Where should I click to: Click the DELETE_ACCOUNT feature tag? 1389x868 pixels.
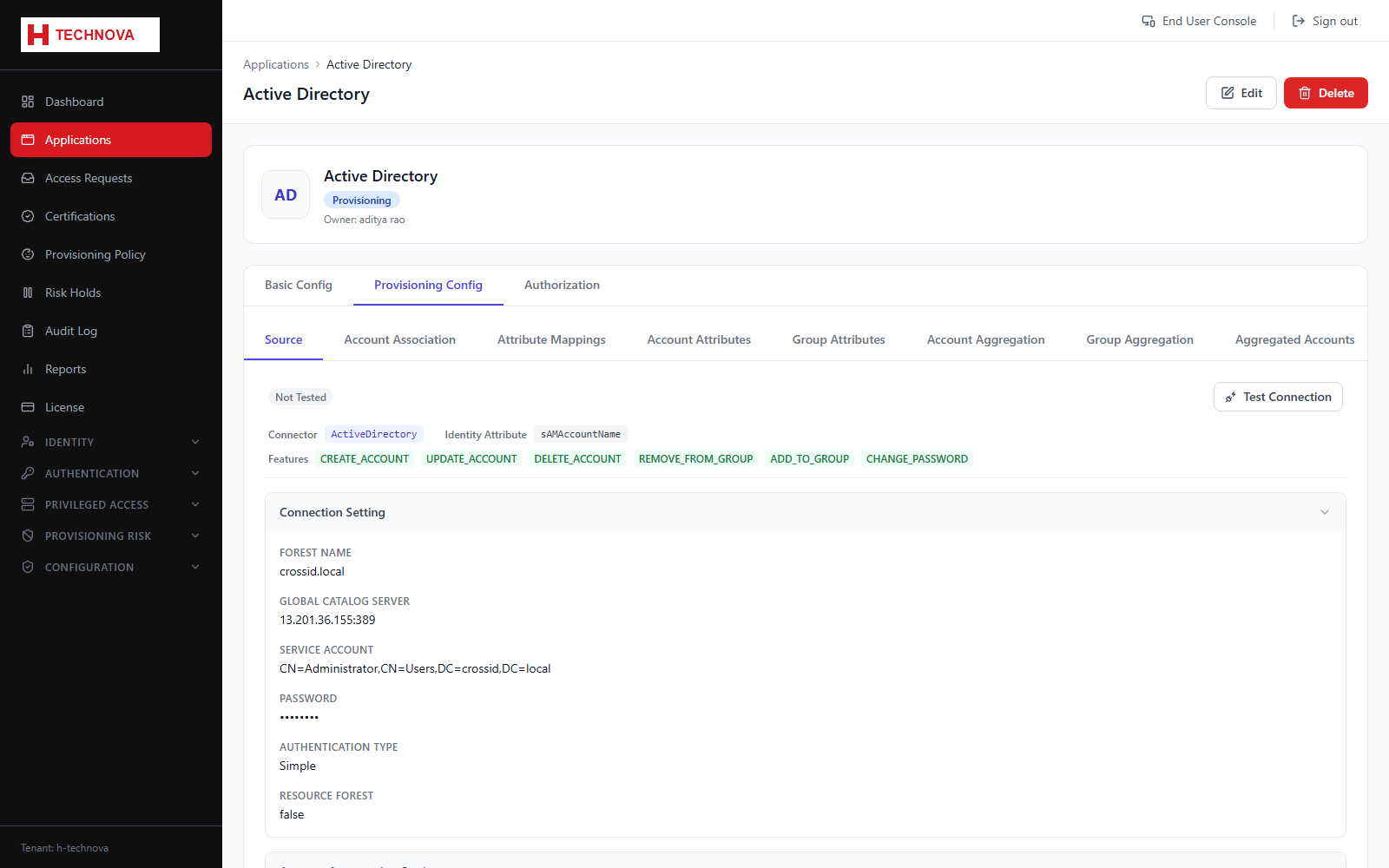pyautogui.click(x=577, y=459)
